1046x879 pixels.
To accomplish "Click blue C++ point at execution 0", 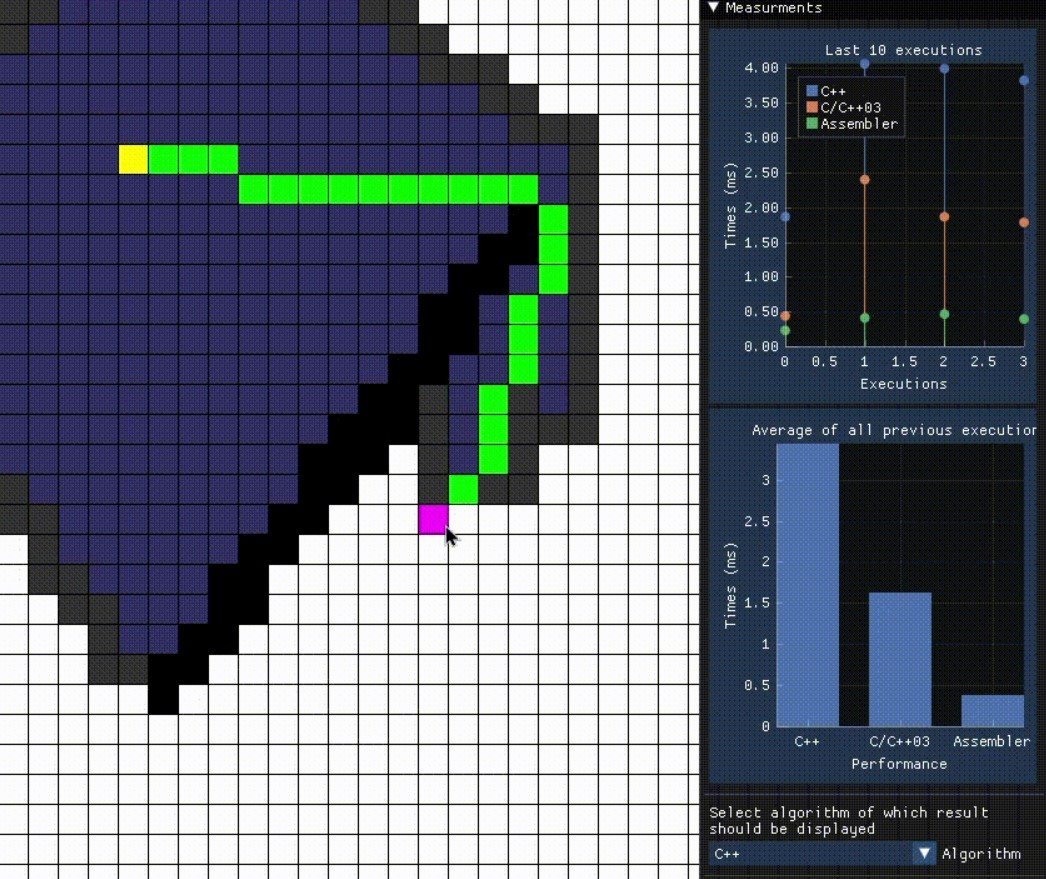I will (785, 216).
